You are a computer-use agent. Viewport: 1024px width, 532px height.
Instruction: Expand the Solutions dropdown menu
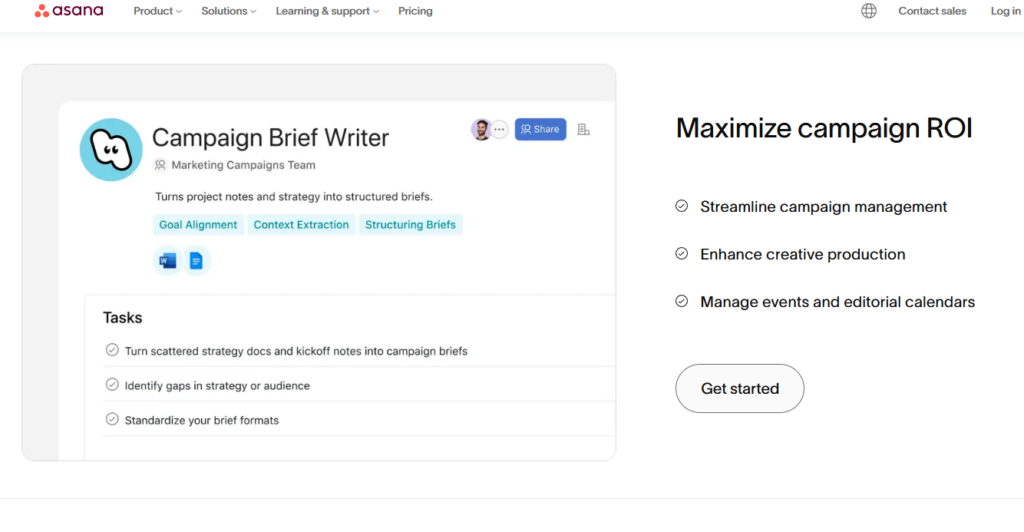(229, 11)
